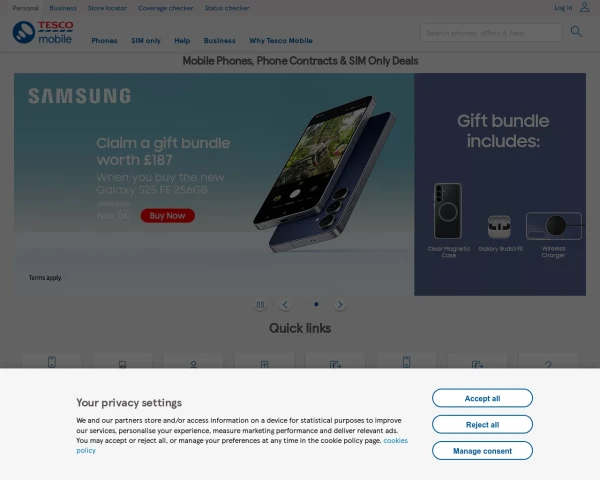This screenshot has width=600, height=480.
Task: Click the Tesco Mobile logo
Action: click(x=43, y=32)
